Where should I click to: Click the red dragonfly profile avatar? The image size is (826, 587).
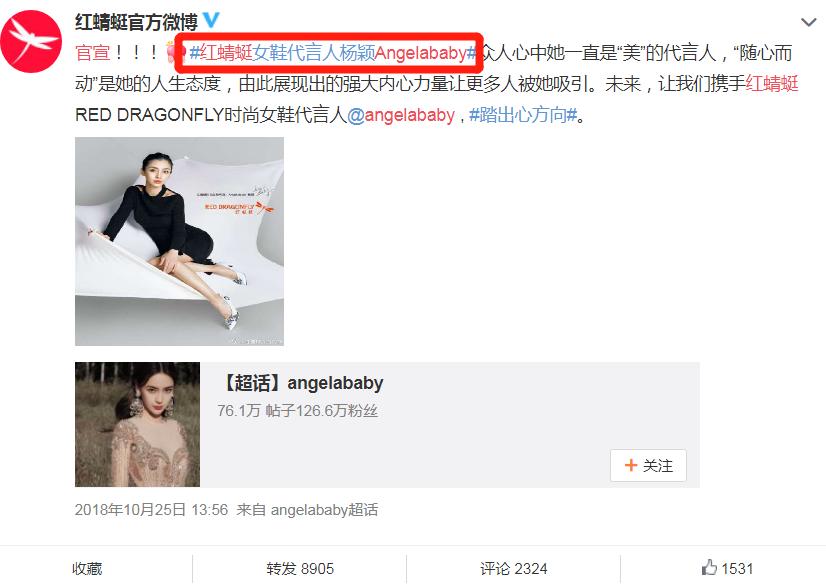(31, 42)
